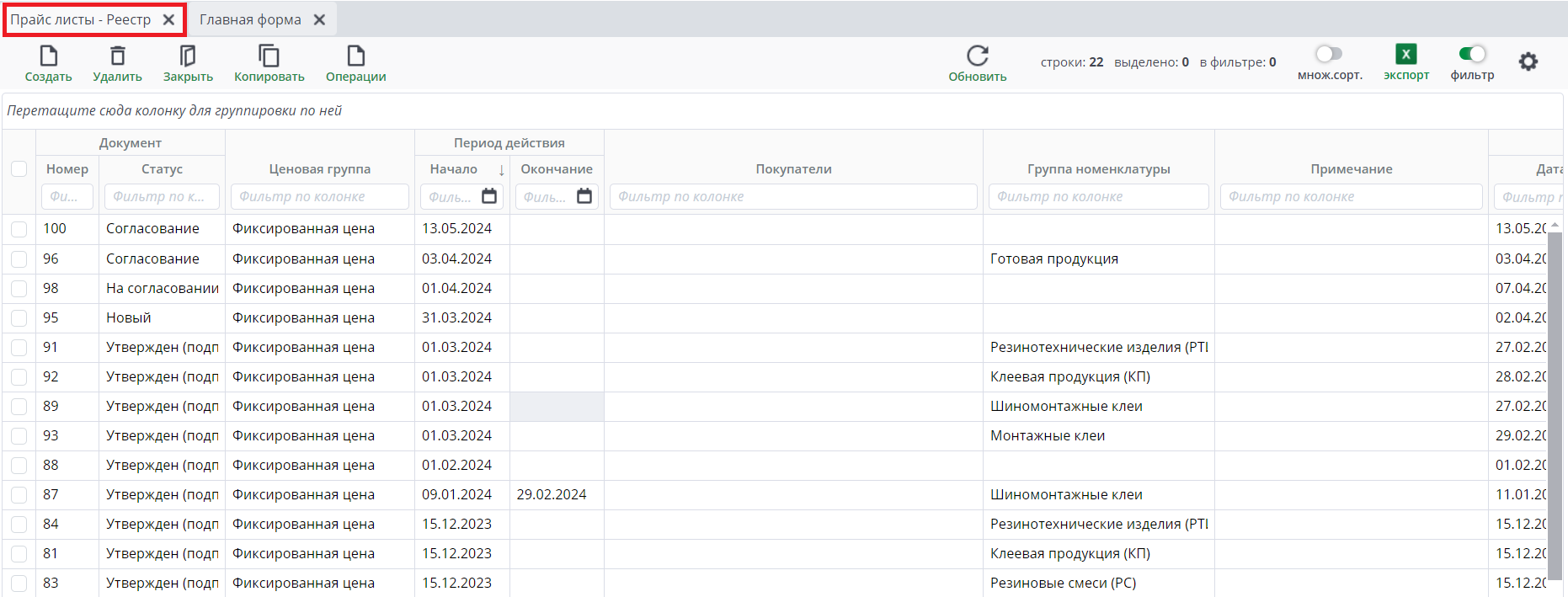Screen dimensions: 1568x597
Task: Export to Excel using экспорт icon
Action: 1405,55
